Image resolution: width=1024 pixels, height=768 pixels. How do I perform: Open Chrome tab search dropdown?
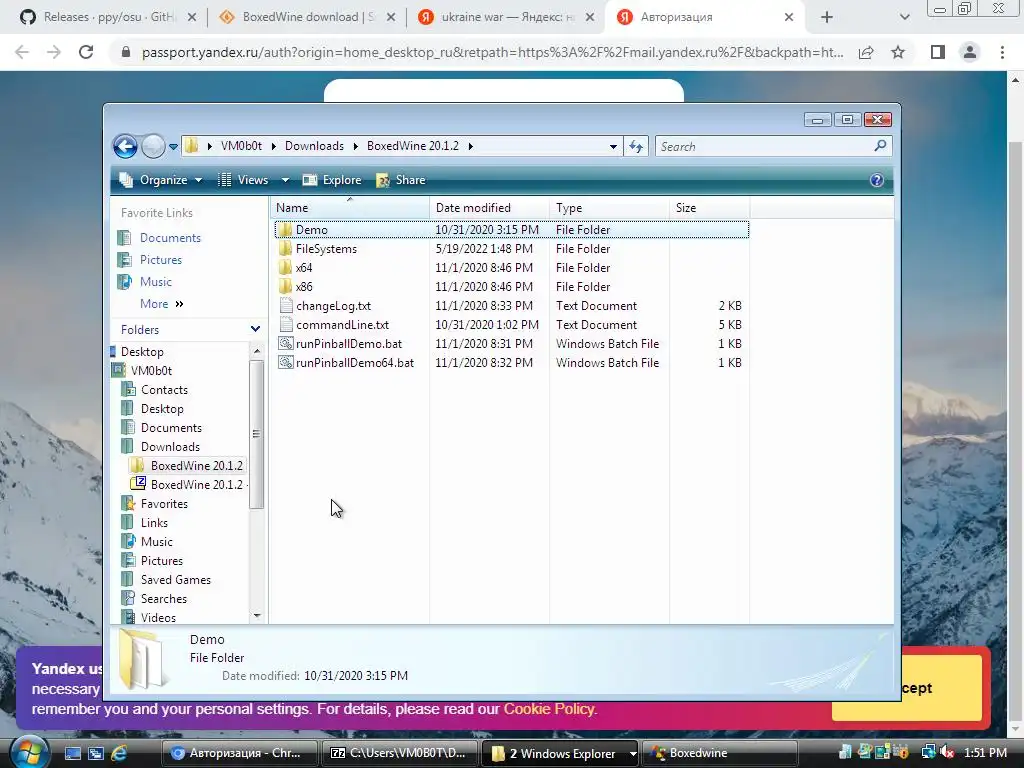904,18
